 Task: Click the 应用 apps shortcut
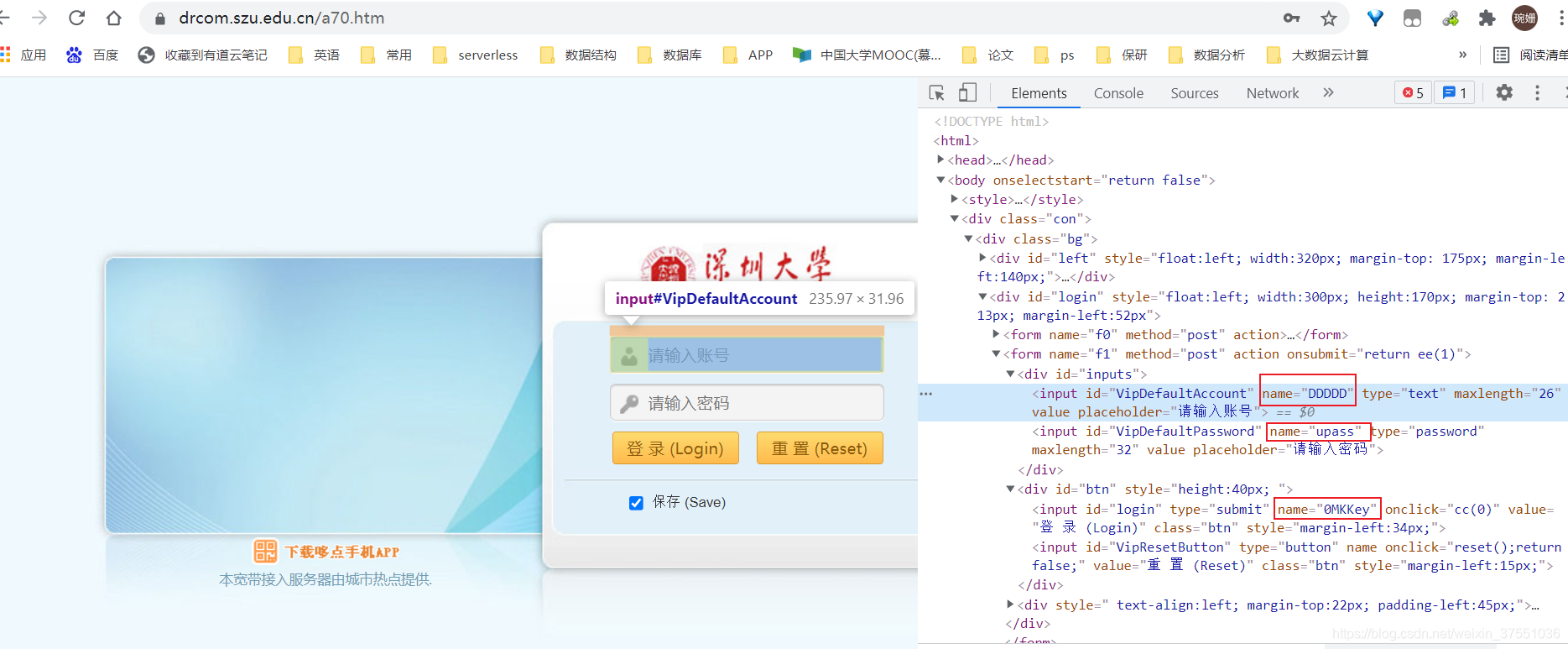[23, 55]
